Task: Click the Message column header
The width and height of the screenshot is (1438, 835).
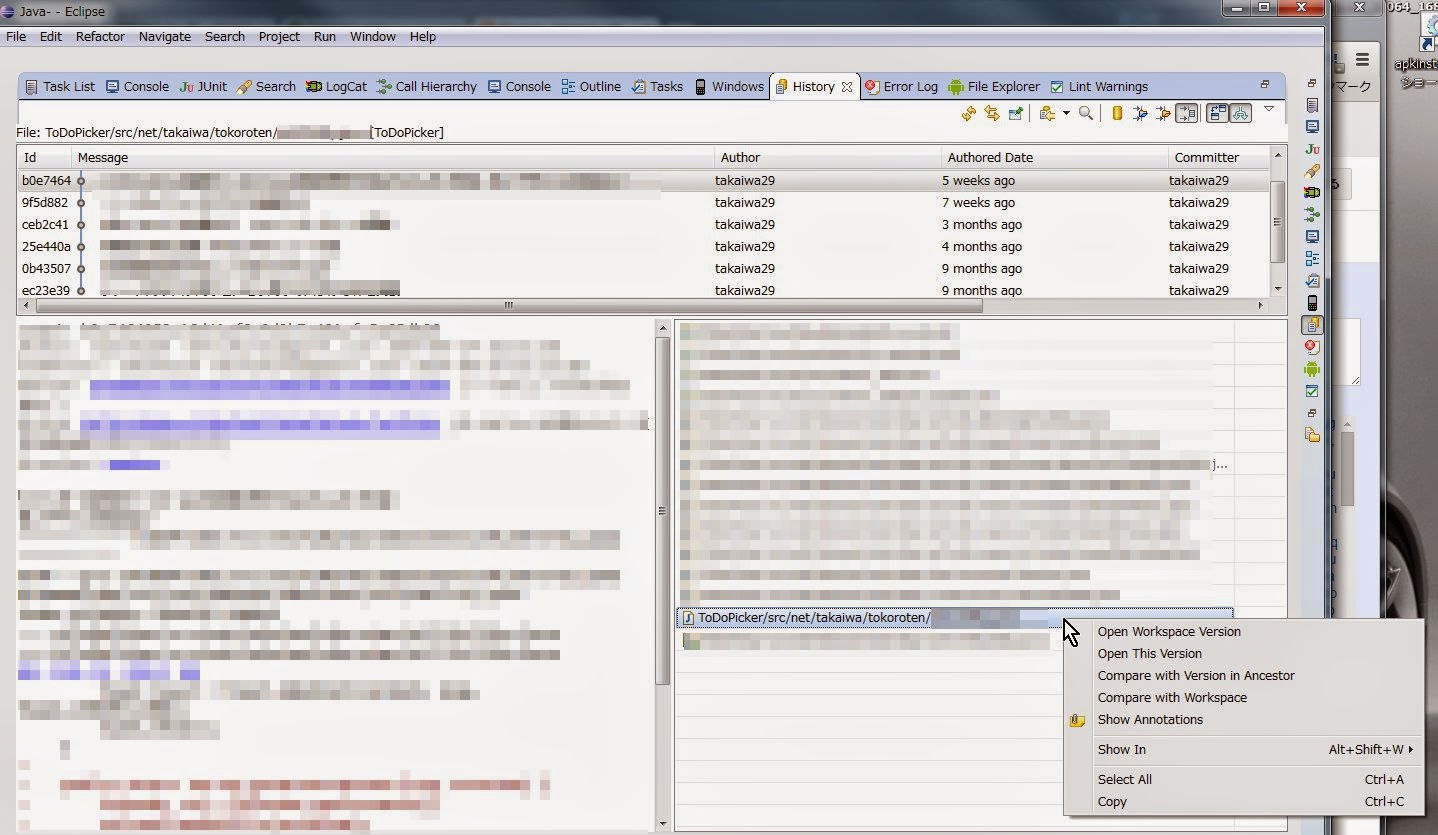Action: [x=393, y=157]
